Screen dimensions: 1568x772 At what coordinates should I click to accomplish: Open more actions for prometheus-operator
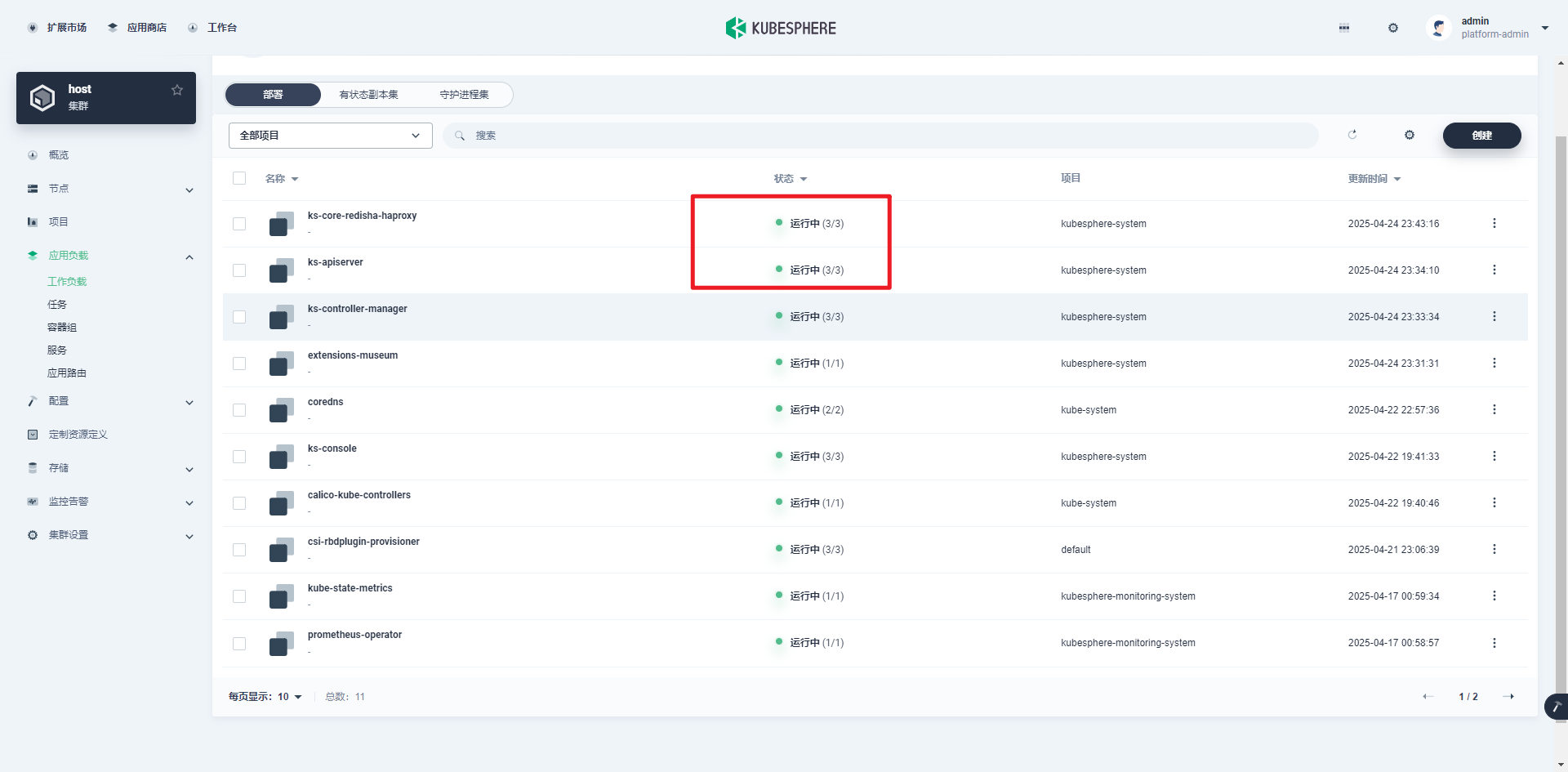point(1494,642)
